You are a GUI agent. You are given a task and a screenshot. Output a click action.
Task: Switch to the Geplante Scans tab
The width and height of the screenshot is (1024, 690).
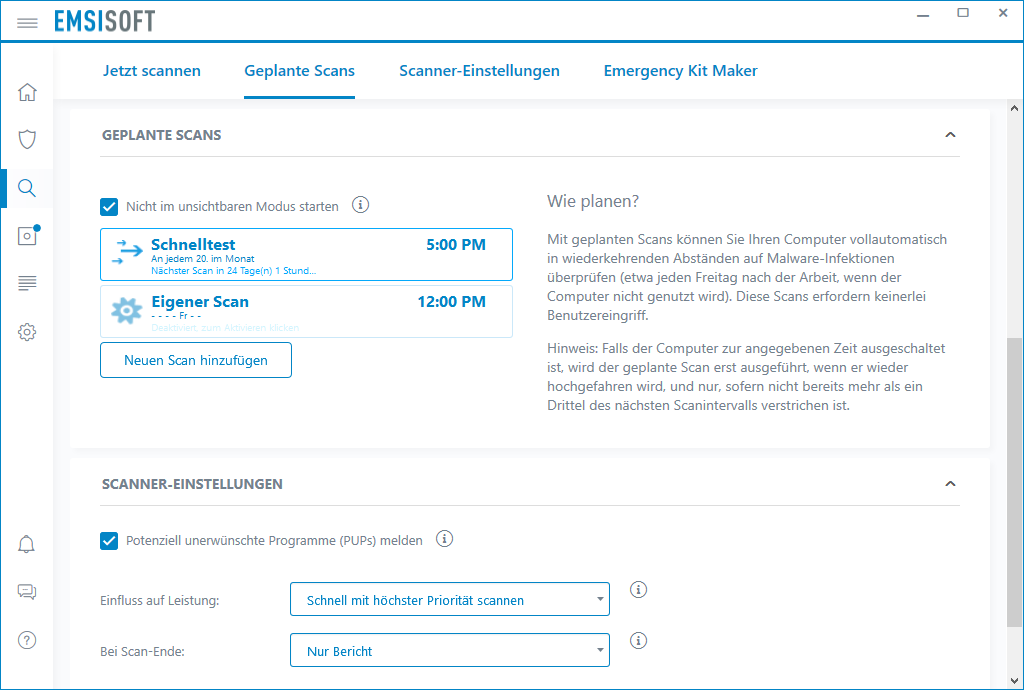(x=300, y=71)
